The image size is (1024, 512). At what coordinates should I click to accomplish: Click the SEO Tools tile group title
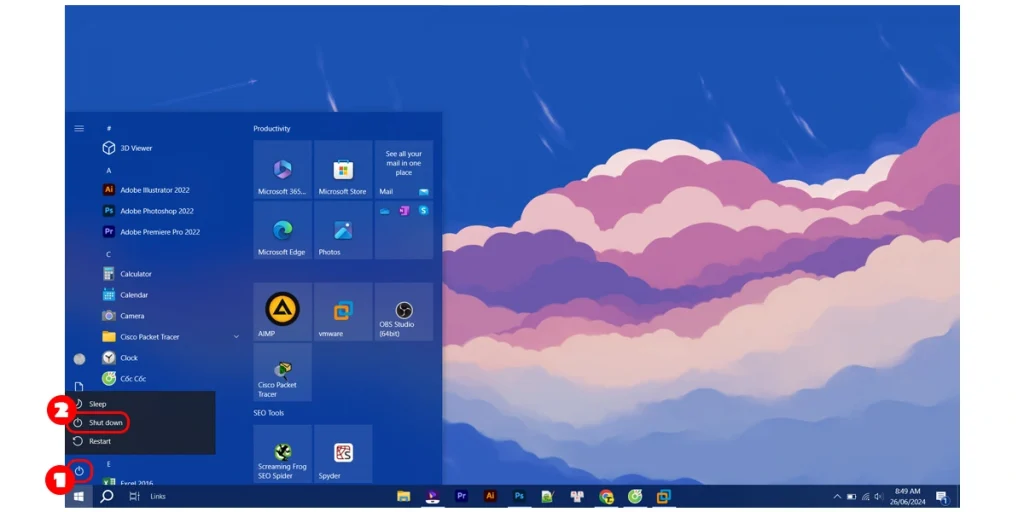point(268,413)
